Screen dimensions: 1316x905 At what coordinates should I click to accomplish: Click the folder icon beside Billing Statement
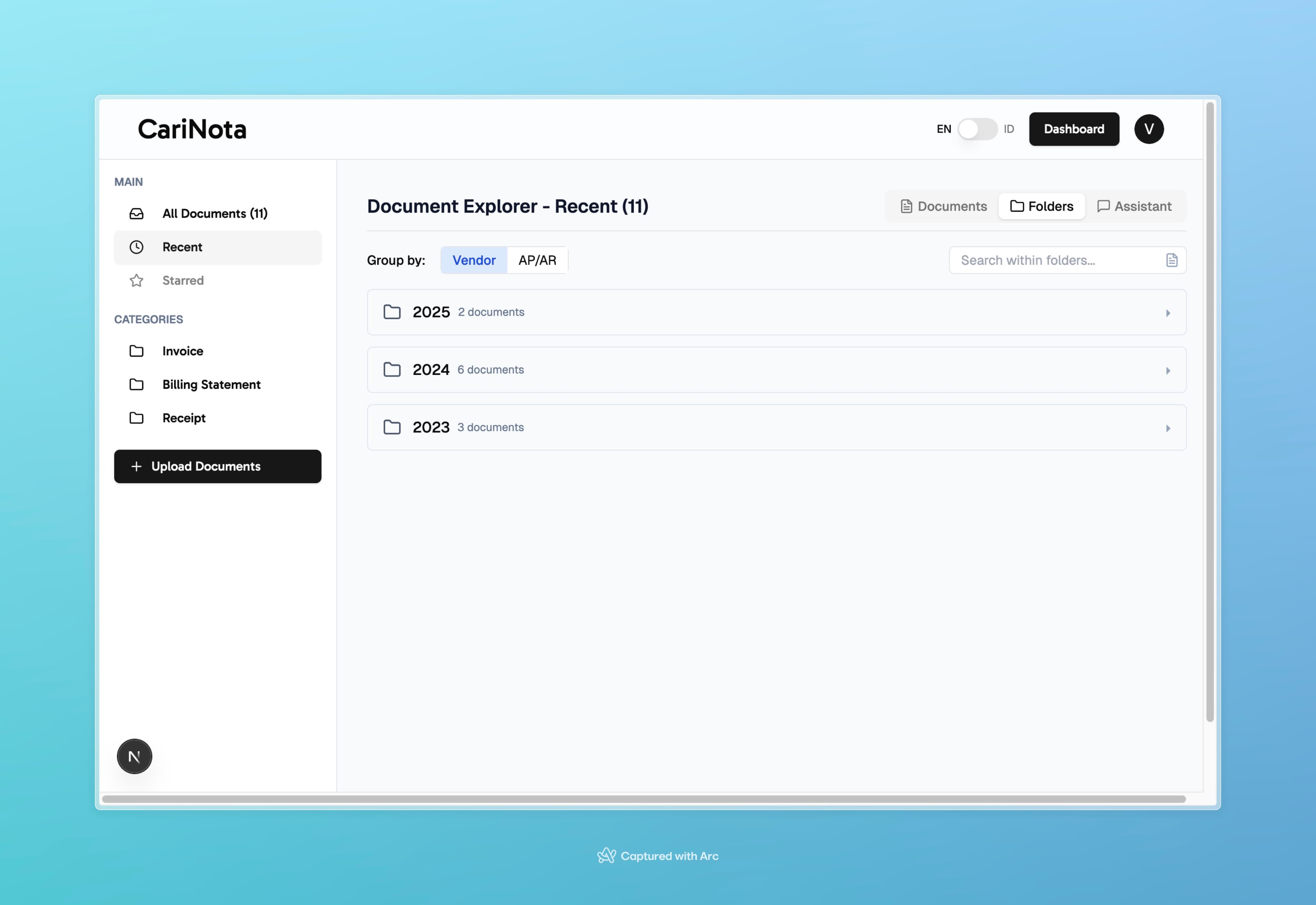136,384
